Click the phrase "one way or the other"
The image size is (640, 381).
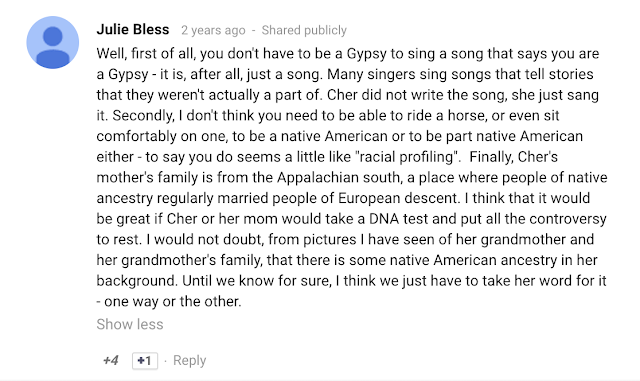pyautogui.click(x=172, y=302)
